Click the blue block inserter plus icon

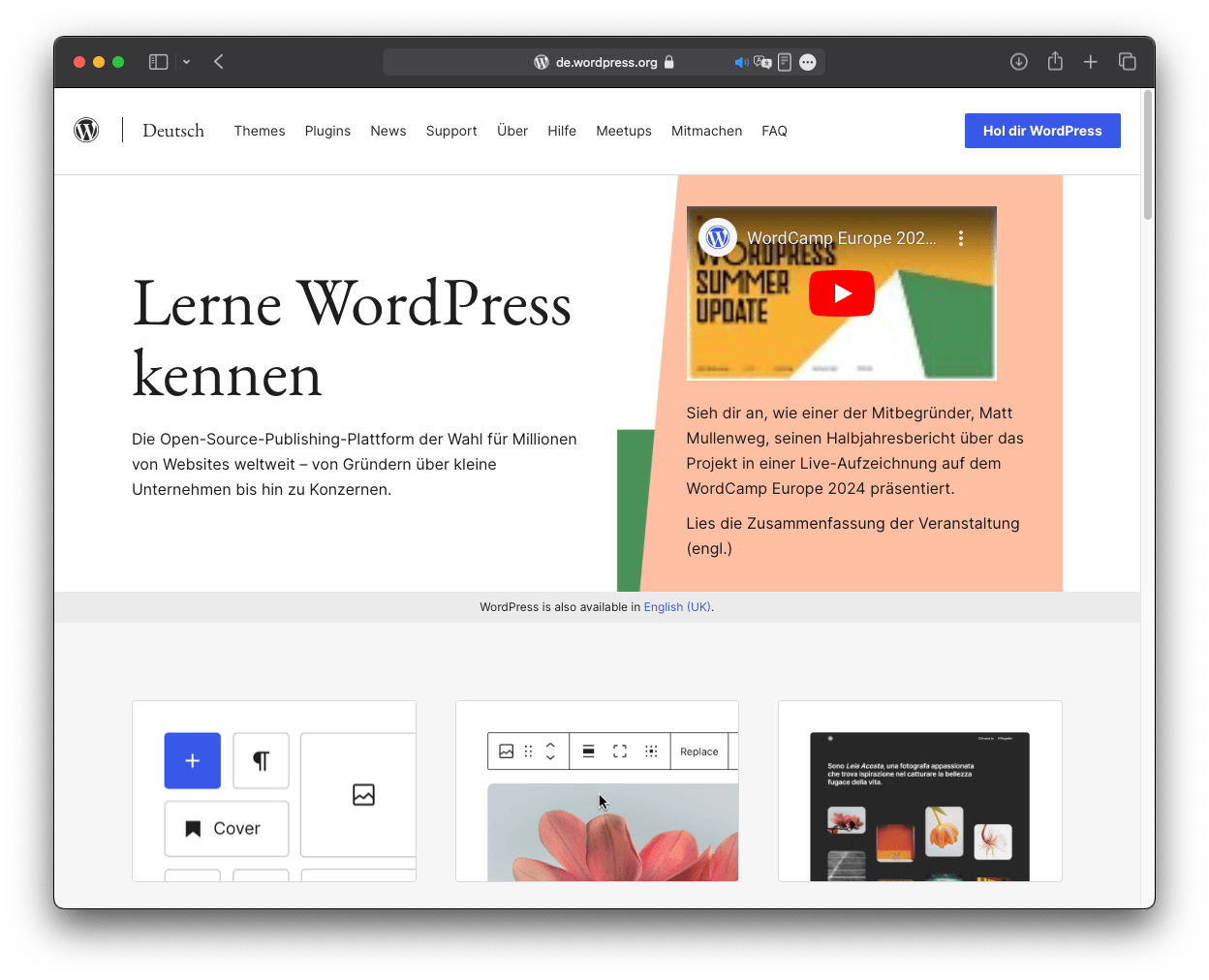192,761
